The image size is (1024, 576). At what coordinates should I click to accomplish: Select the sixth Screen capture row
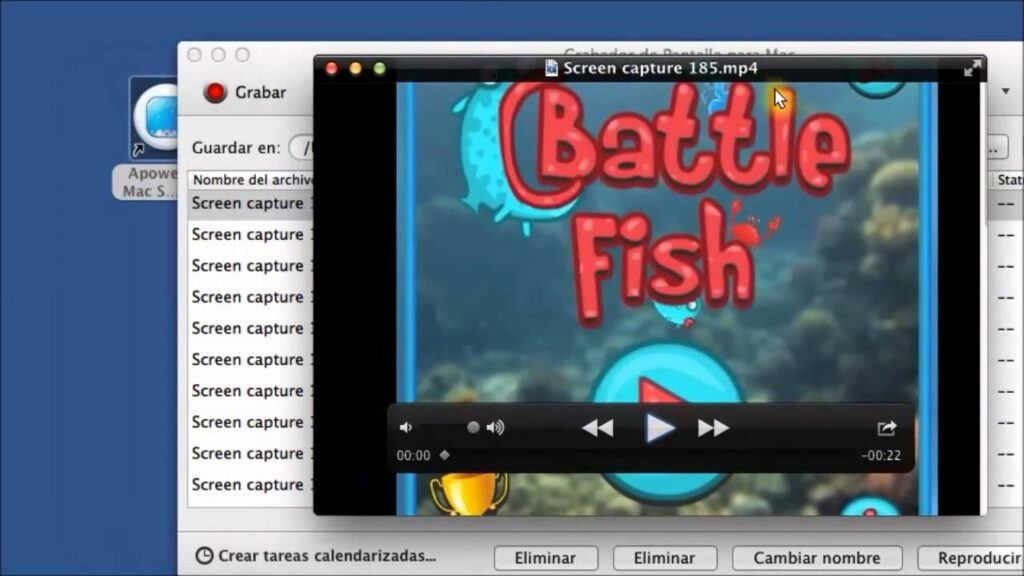pos(251,360)
